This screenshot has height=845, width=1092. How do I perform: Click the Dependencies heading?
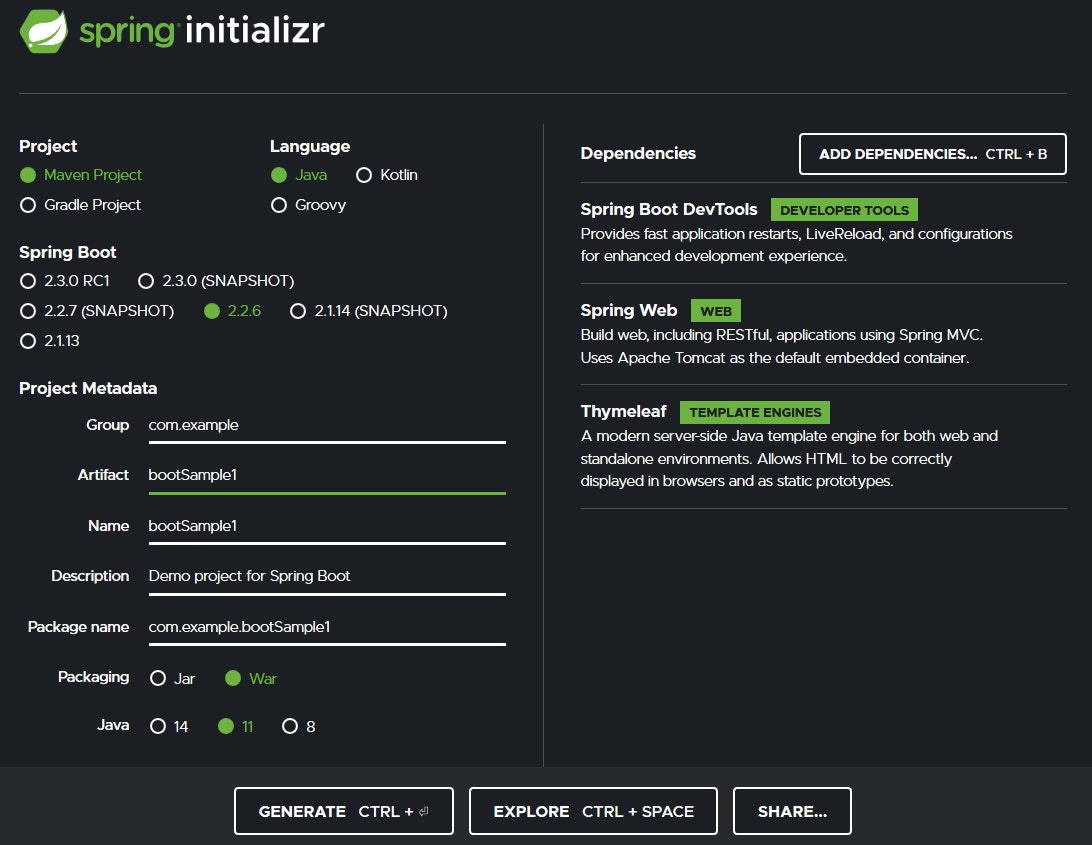point(638,153)
